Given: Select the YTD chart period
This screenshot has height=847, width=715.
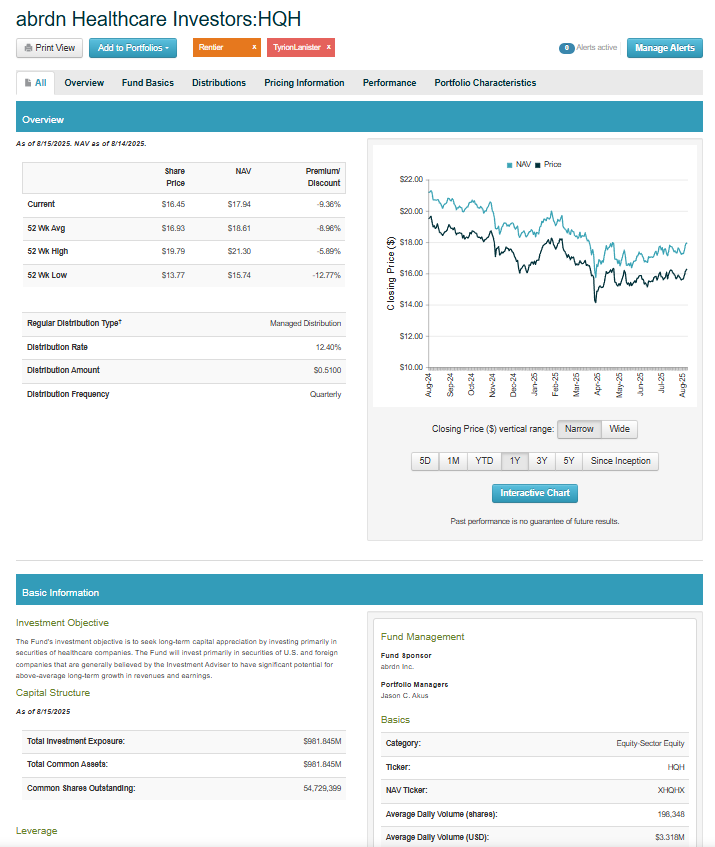Looking at the screenshot, I should coord(484,461).
